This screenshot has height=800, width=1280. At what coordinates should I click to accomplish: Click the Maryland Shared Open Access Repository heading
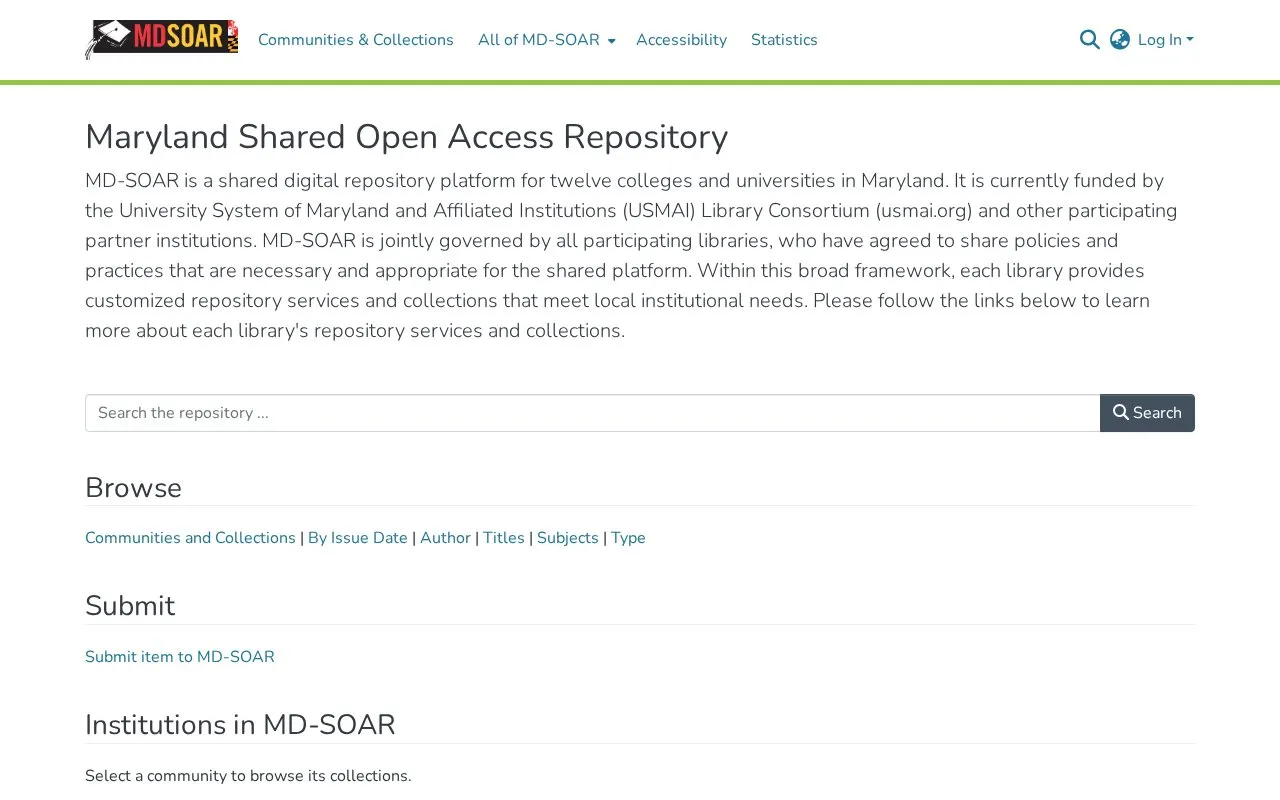[x=407, y=137]
